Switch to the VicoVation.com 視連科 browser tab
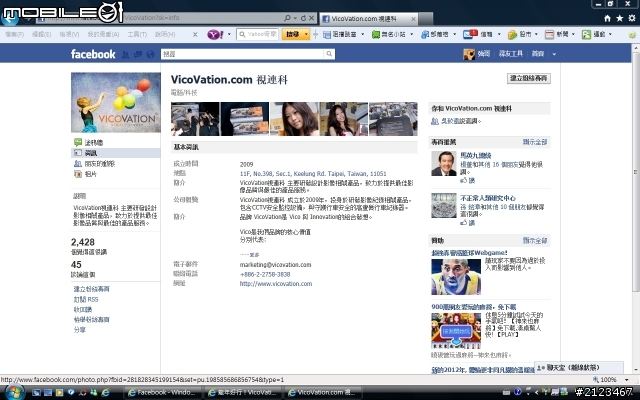Screen dimensions: 640x400 368,19
